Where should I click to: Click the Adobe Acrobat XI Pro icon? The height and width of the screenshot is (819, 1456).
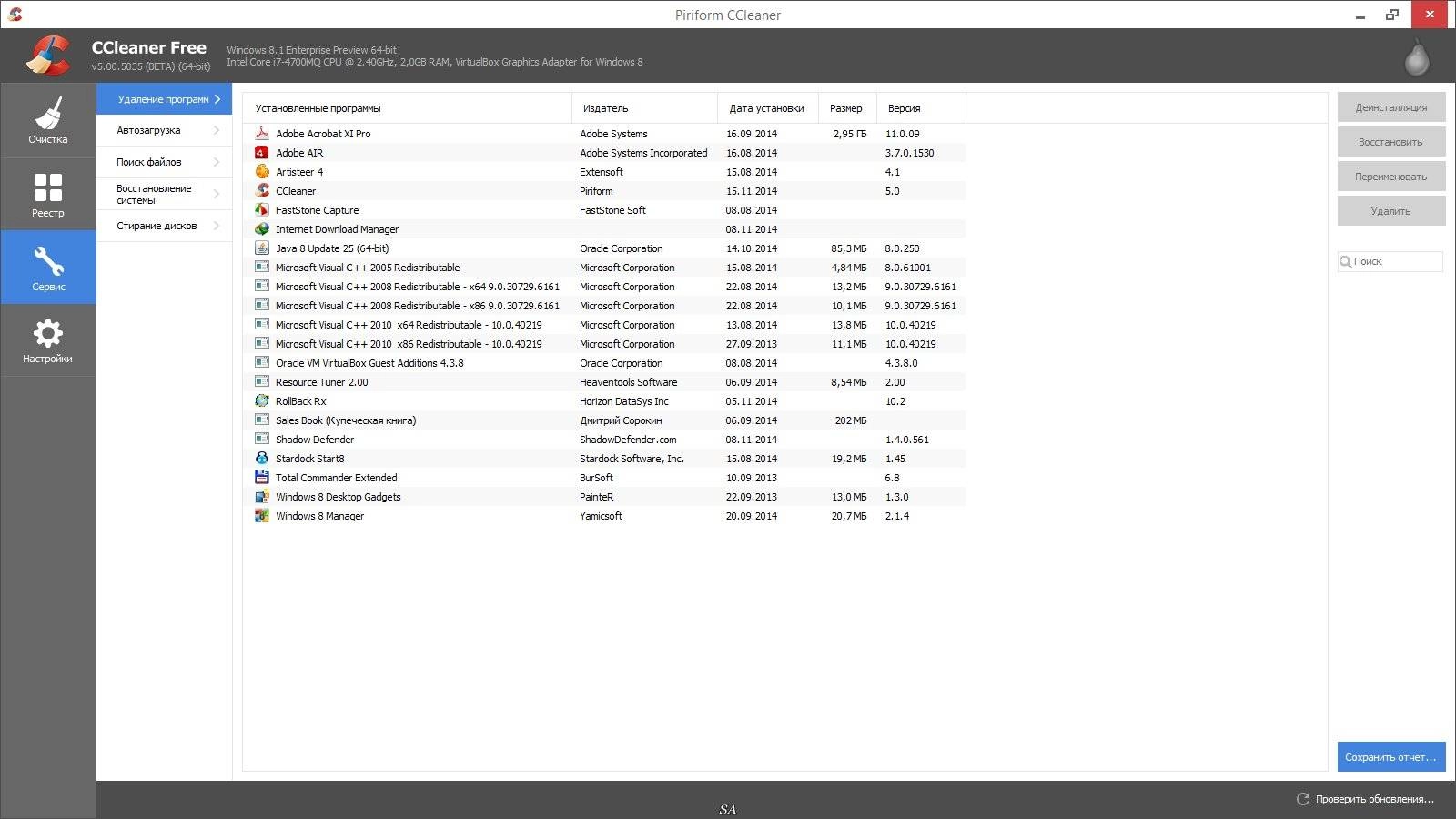coord(262,133)
